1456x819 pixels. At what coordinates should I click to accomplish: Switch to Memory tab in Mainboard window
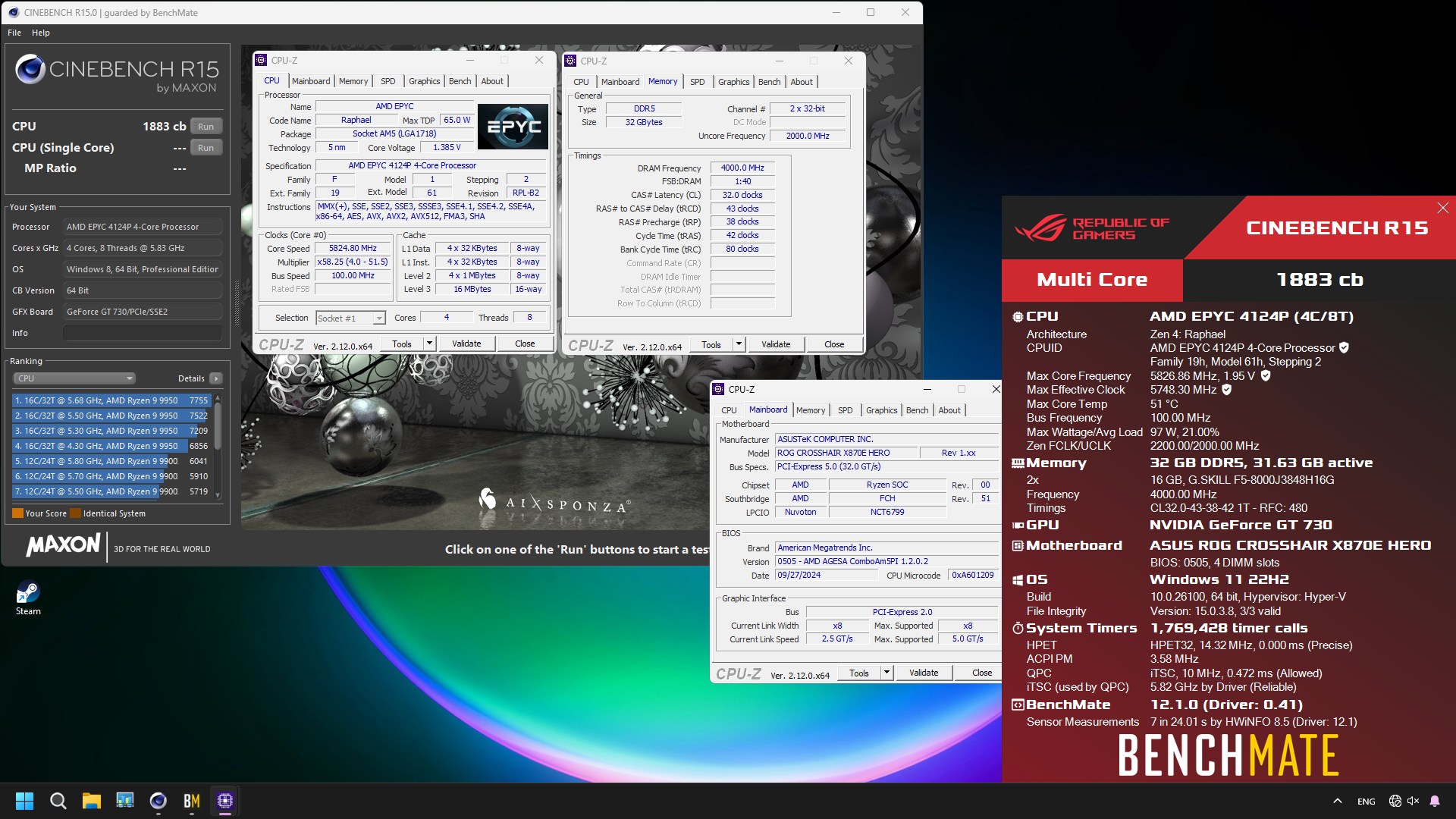[x=811, y=410]
